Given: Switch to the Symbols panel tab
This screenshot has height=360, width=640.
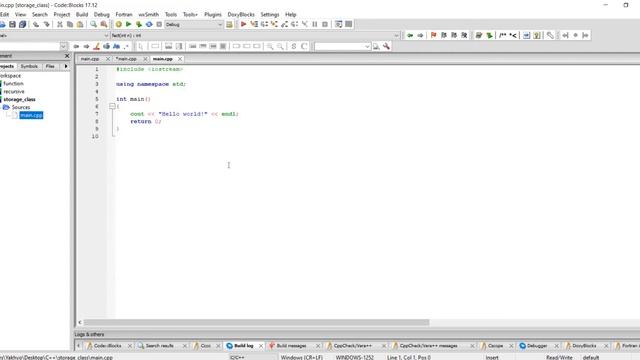Looking at the screenshot, I should 29,66.
